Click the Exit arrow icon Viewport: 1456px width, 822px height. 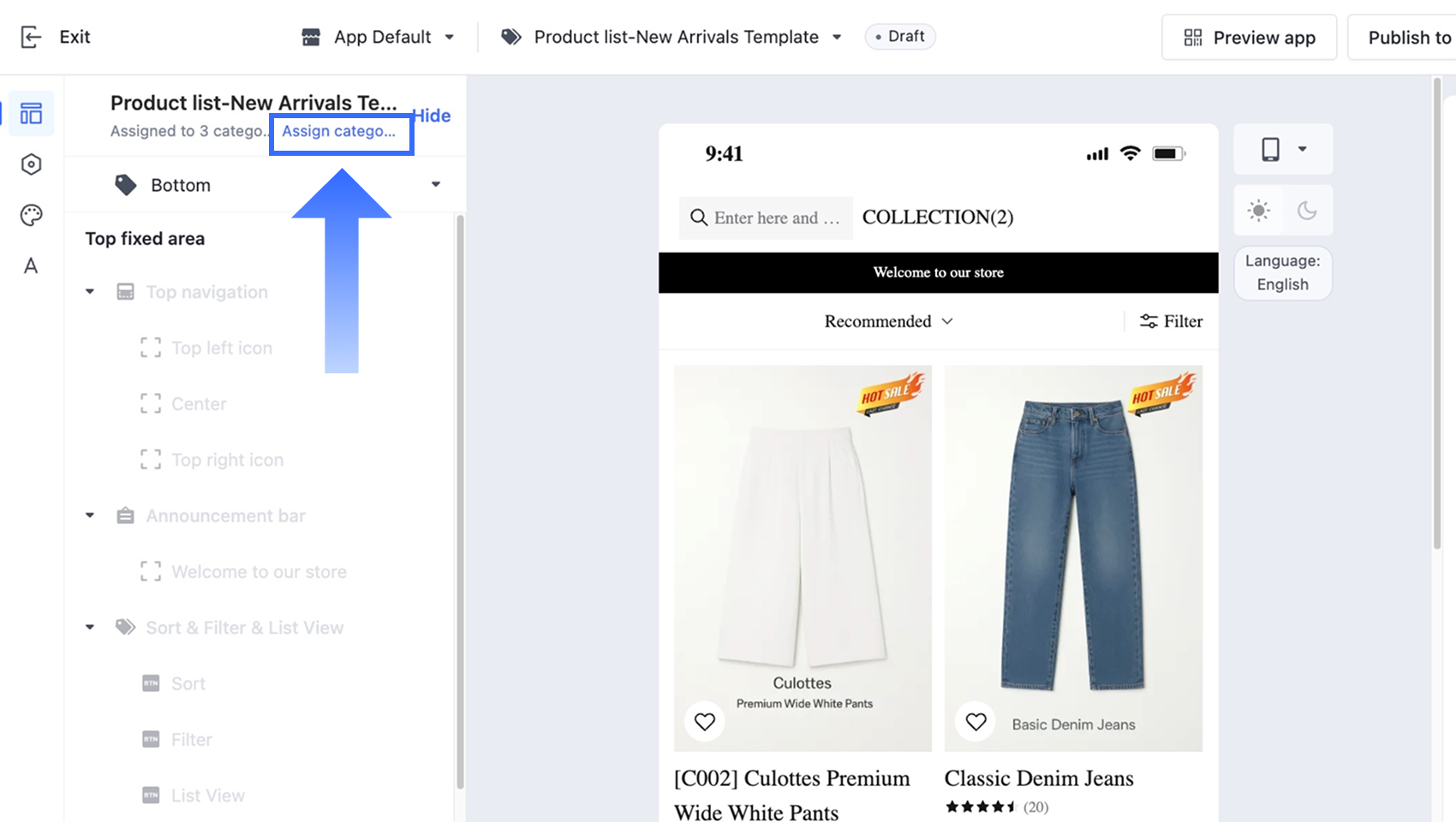click(x=31, y=37)
